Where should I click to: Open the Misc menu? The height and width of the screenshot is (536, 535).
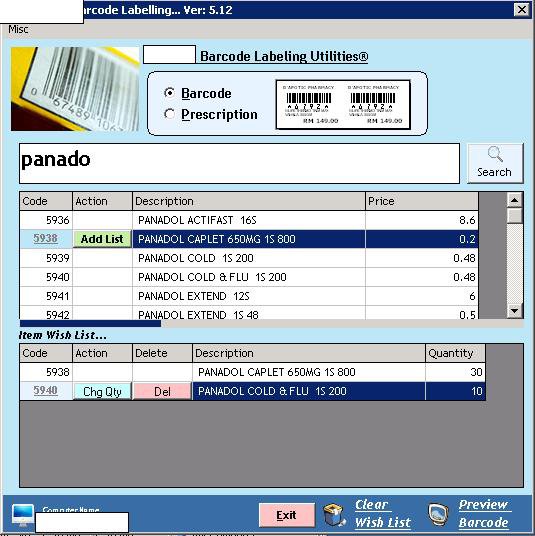(18, 29)
